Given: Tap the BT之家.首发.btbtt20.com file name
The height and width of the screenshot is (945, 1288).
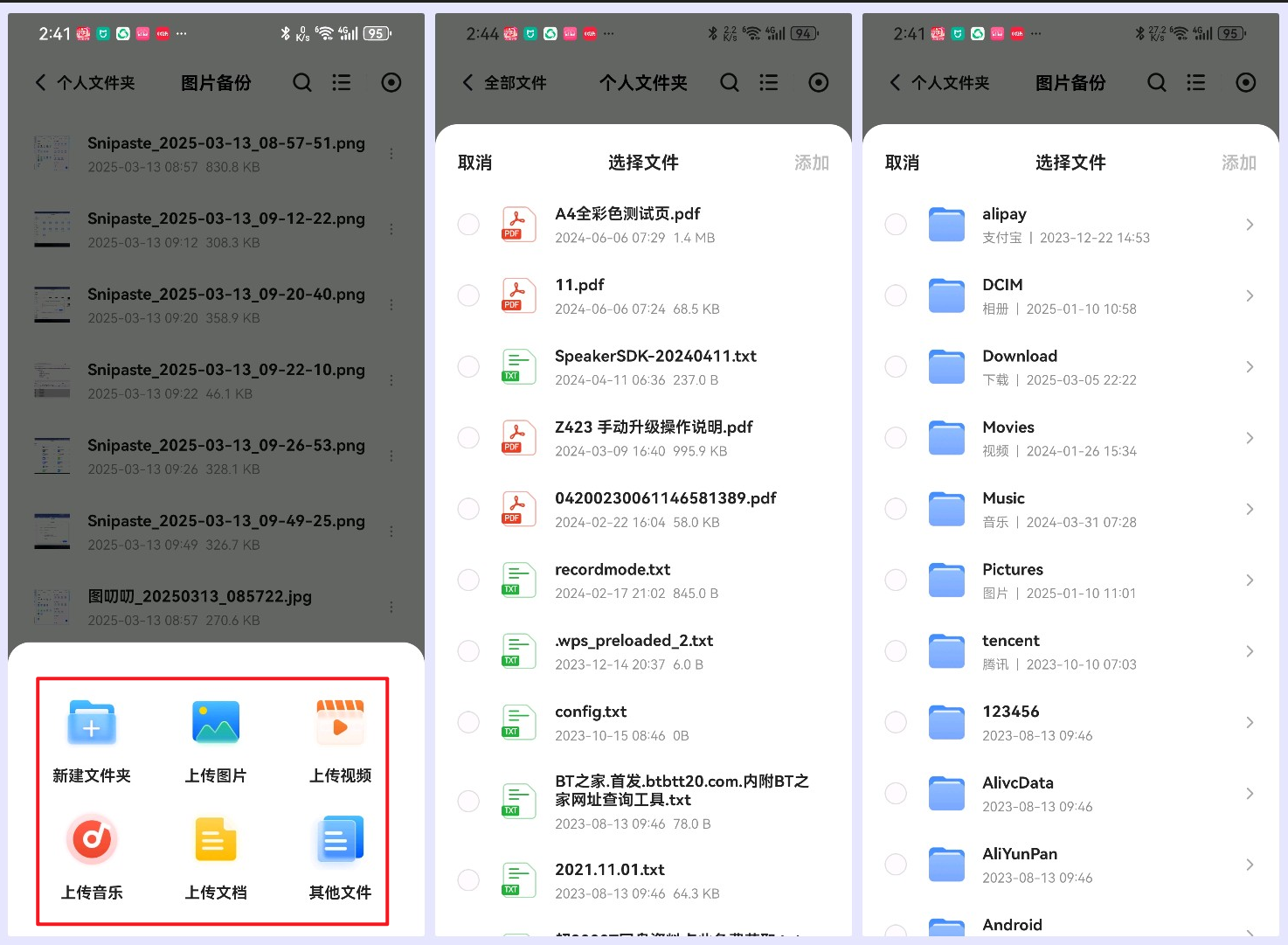Looking at the screenshot, I should (682, 790).
